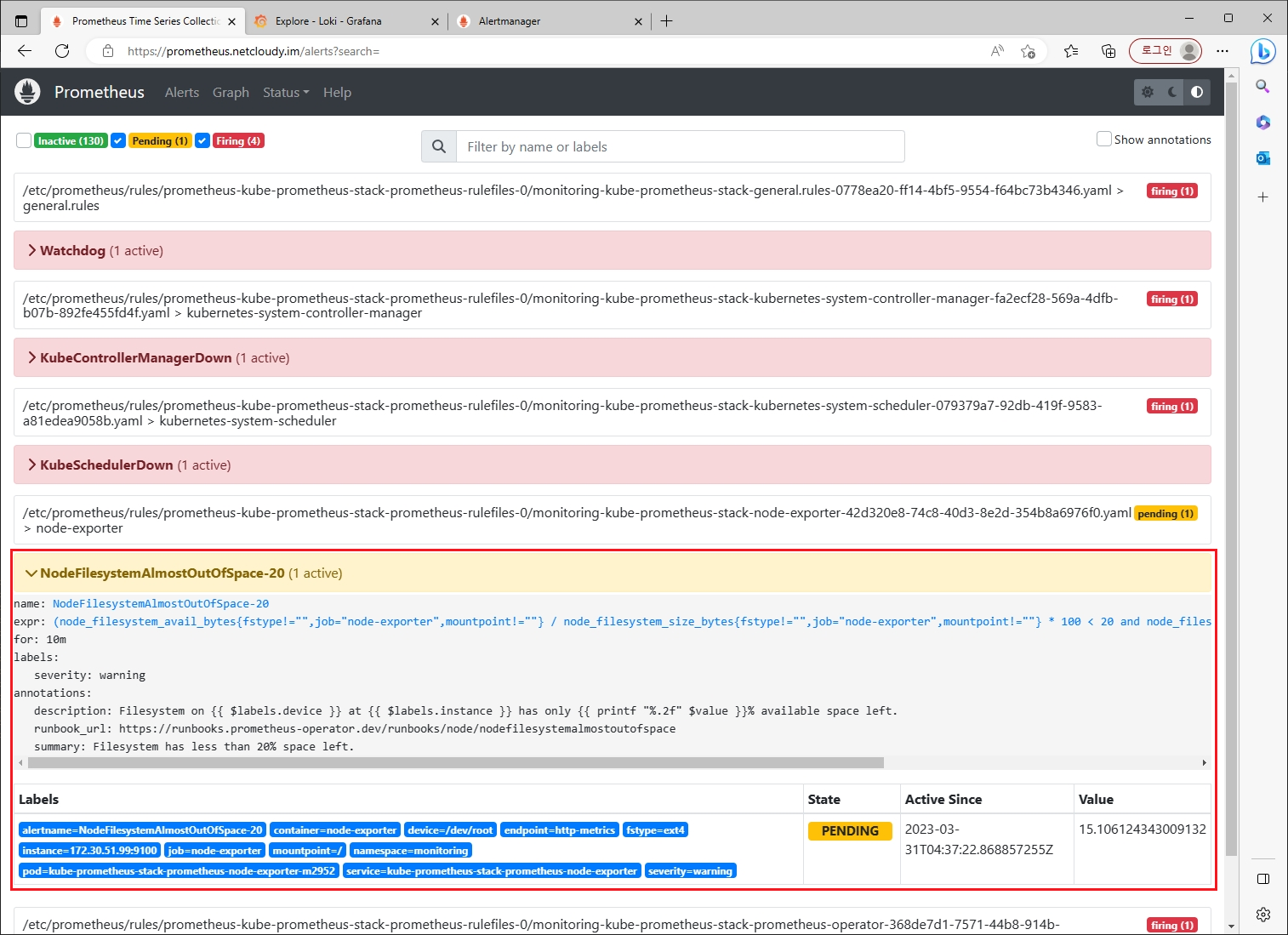The image size is (1288, 935).
Task: View site info via padlock icon
Action: coord(108,51)
